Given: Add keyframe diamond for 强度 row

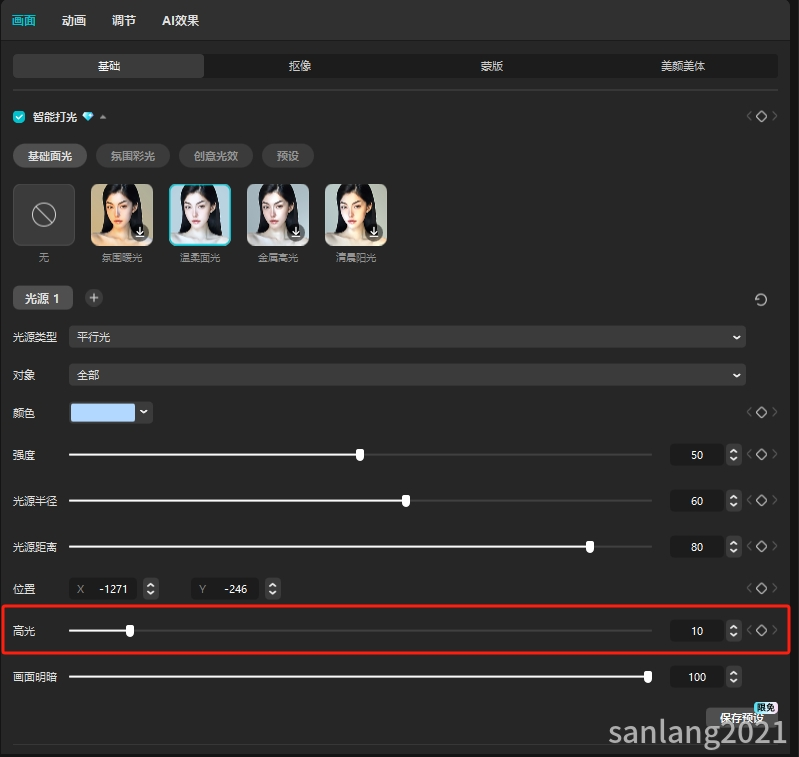Looking at the screenshot, I should pyautogui.click(x=761, y=455).
